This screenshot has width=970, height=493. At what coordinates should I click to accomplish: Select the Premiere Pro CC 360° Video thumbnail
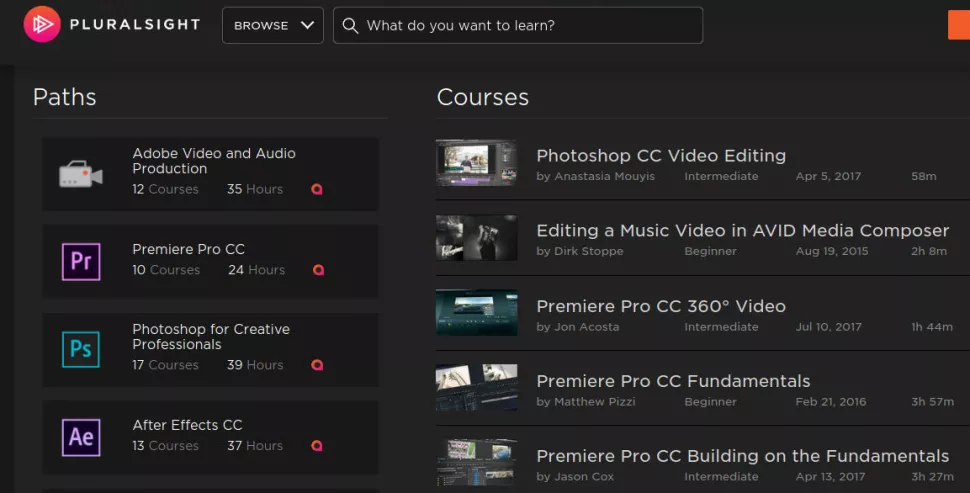(x=476, y=313)
